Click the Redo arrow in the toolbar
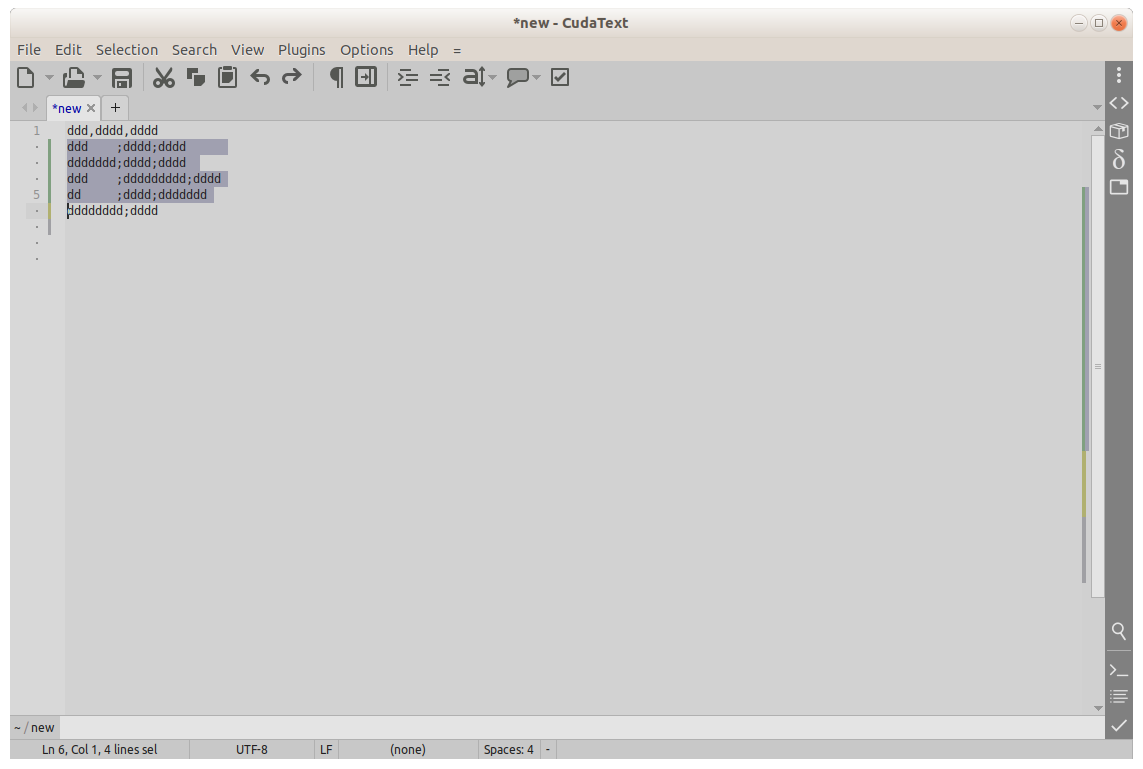The height and width of the screenshot is (769, 1143). click(x=291, y=77)
